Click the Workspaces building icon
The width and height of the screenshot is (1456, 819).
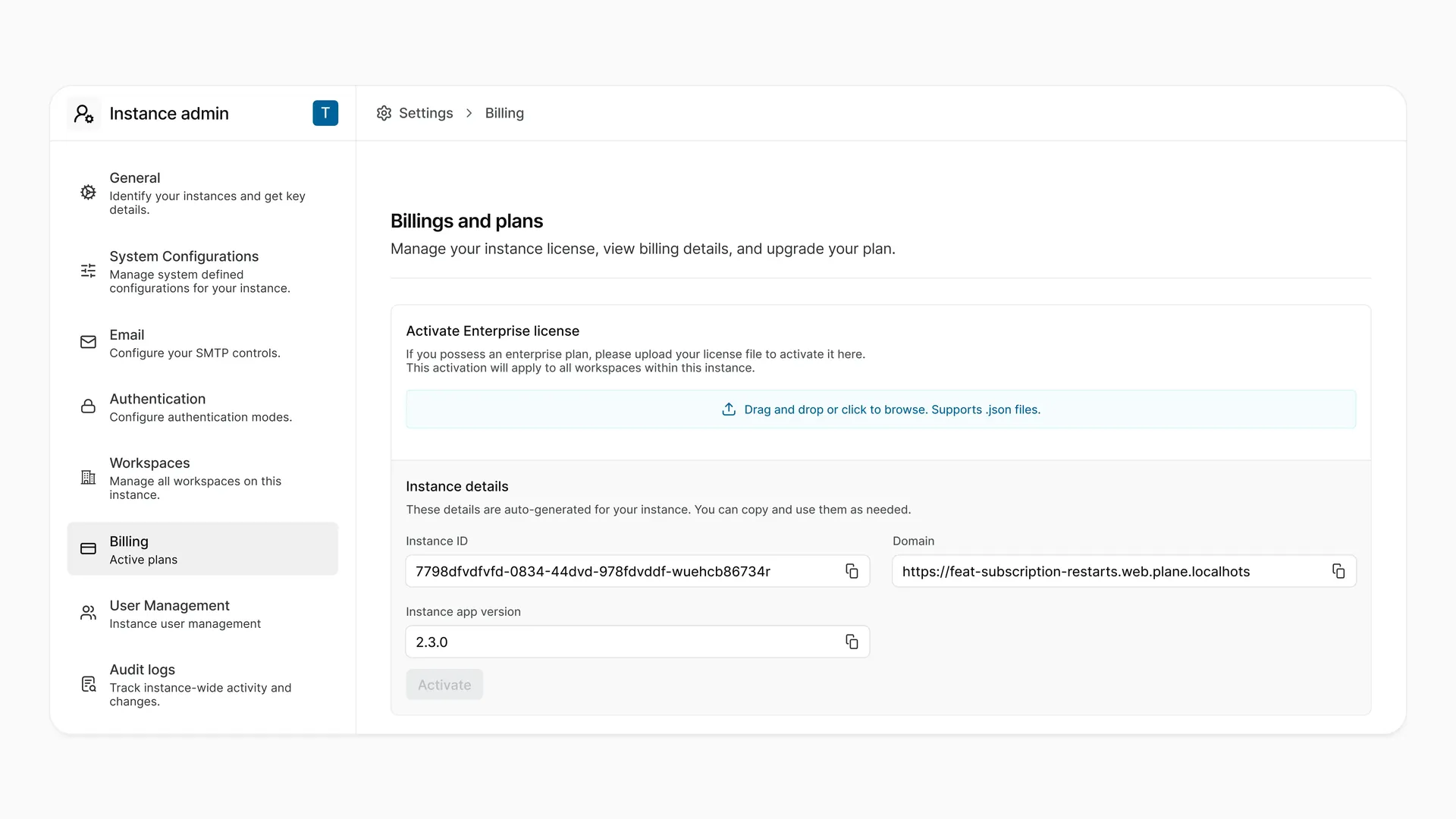[x=89, y=477]
